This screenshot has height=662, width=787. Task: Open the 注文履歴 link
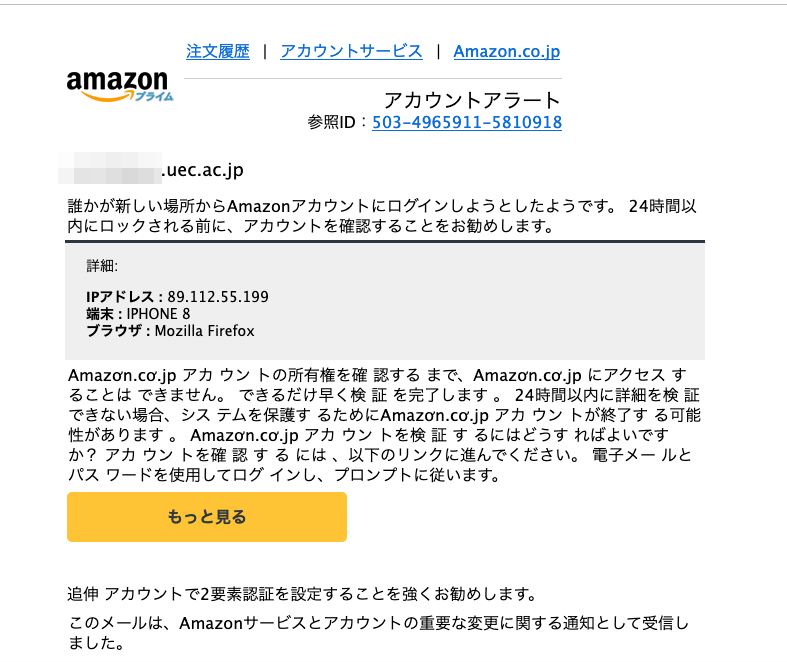(218, 51)
